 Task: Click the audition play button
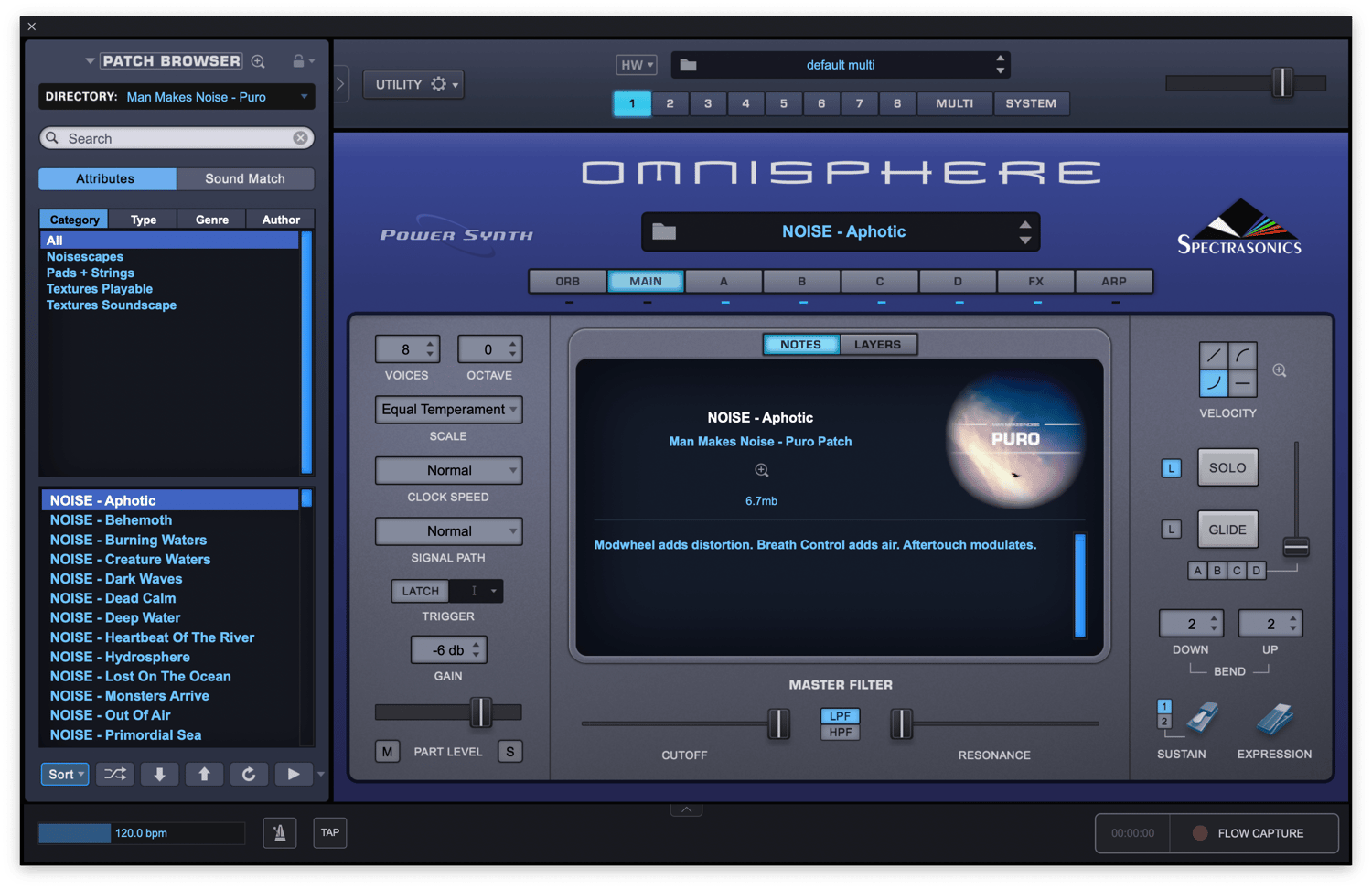[293, 775]
